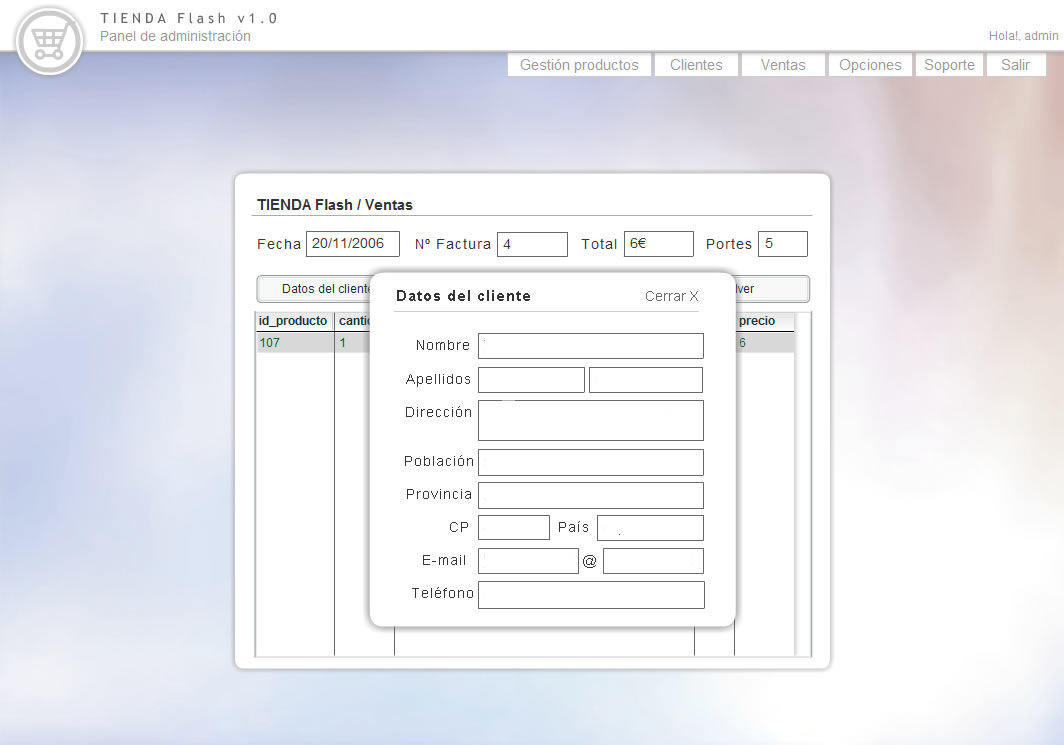The width and height of the screenshot is (1064, 745).
Task: Select the row with id_producto 107
Action: click(314, 343)
